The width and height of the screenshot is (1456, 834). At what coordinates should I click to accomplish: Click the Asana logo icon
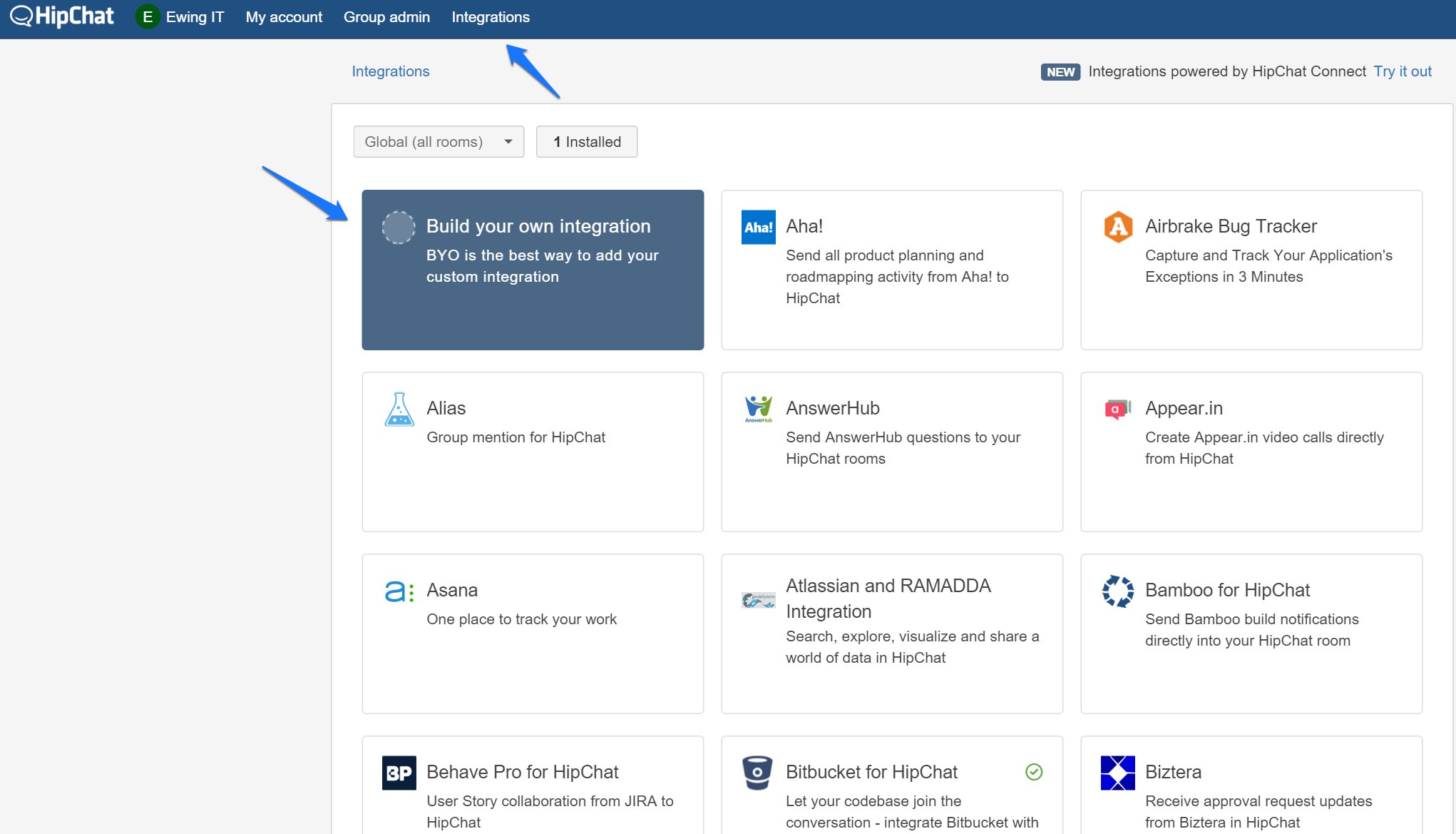click(x=399, y=591)
